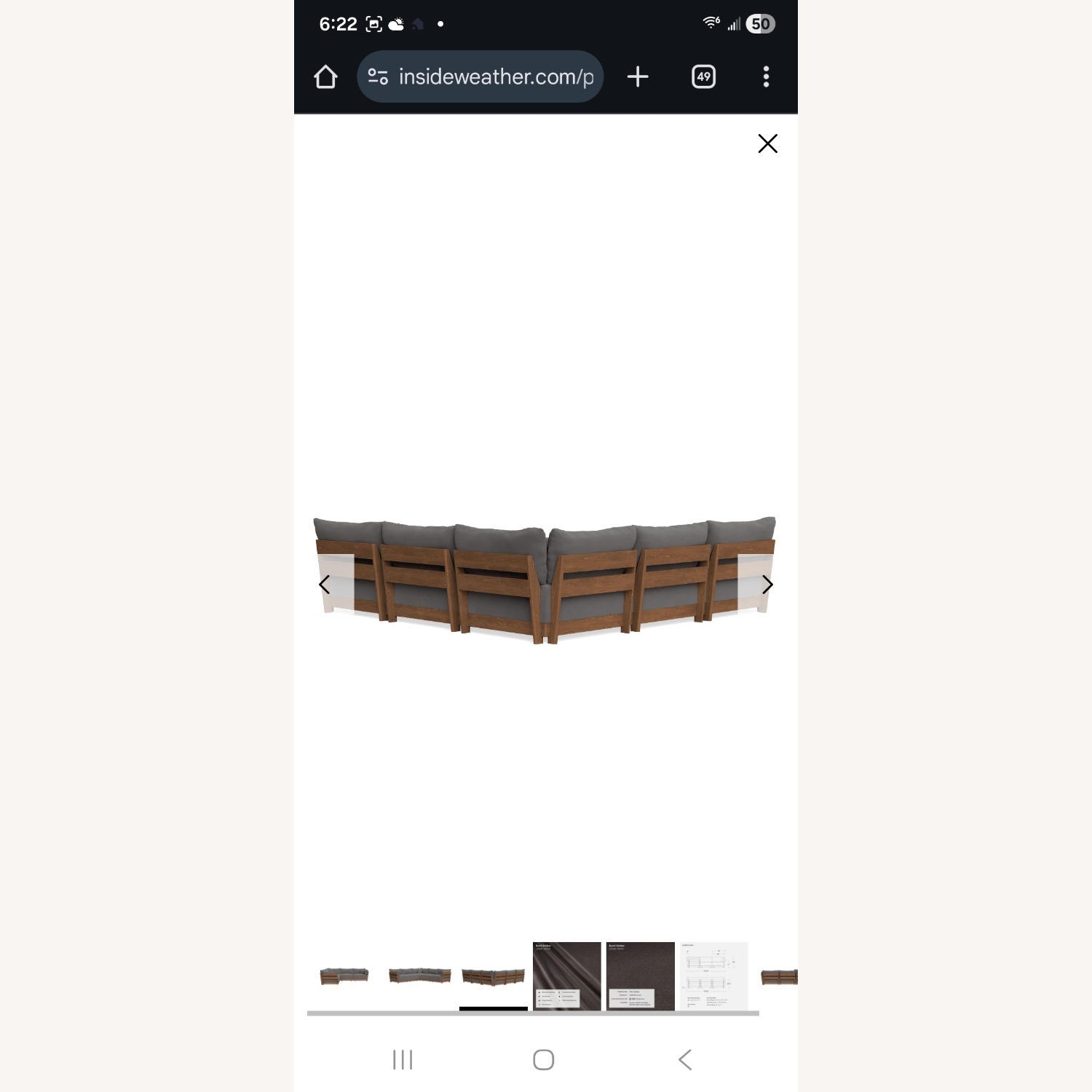
Task: Tap the Android recent apps button
Action: pos(403,1060)
